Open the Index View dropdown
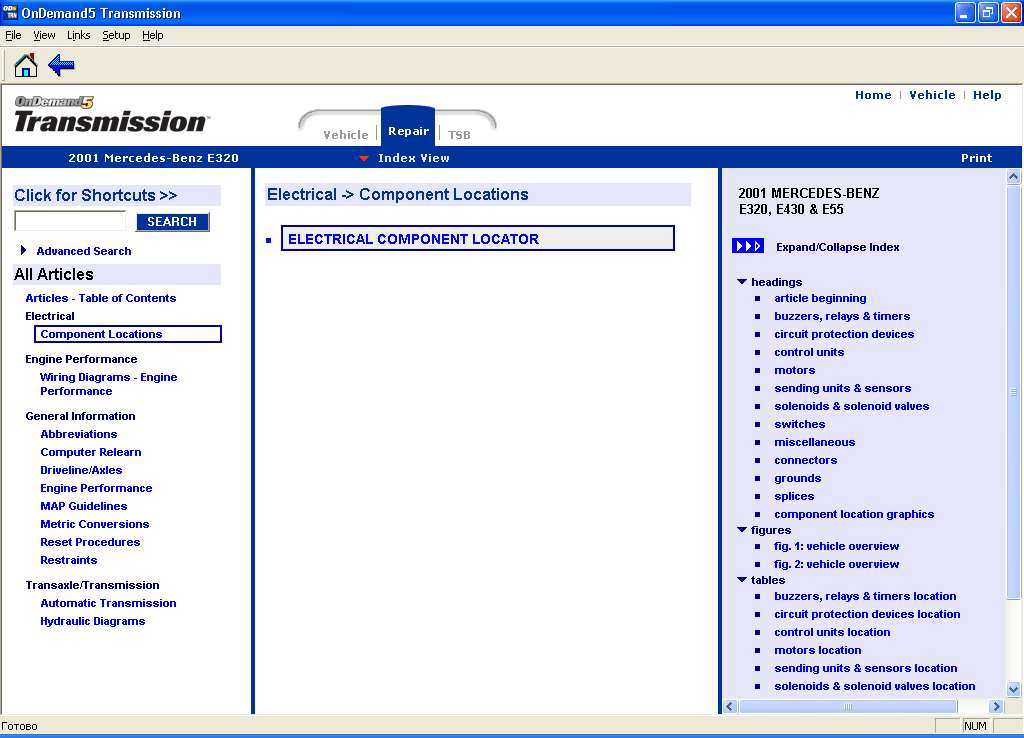This screenshot has width=1024, height=738. coord(413,158)
